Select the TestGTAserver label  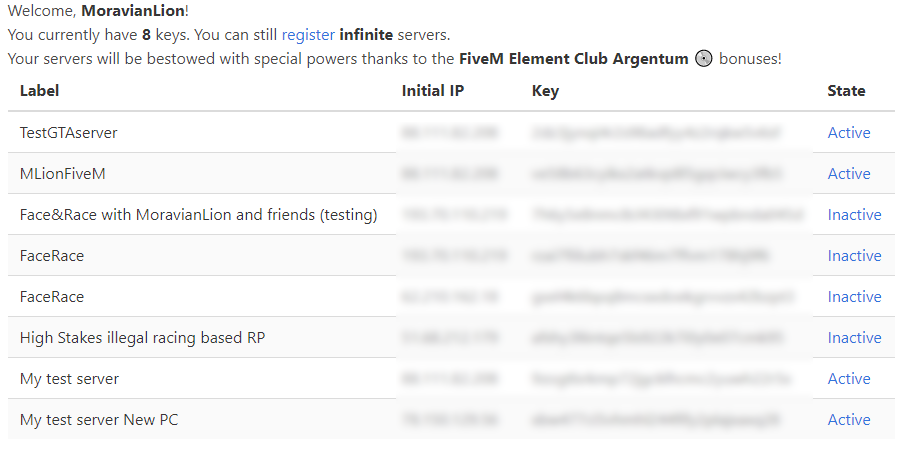pos(69,133)
